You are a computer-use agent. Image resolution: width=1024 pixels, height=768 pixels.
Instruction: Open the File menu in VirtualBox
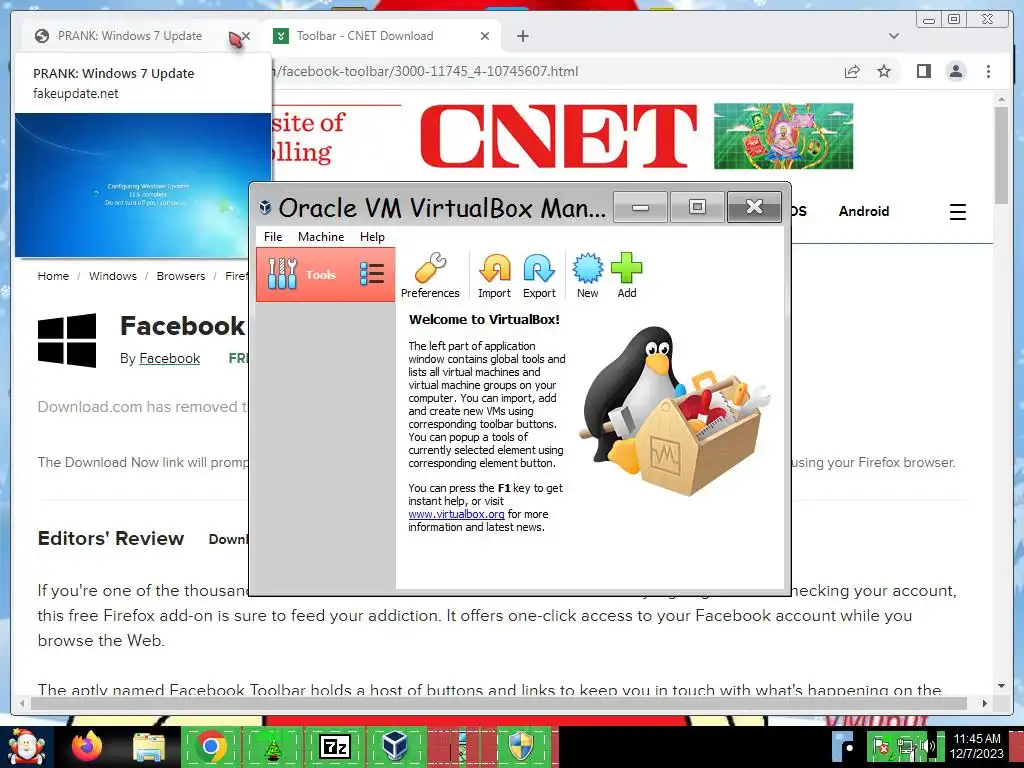(273, 237)
